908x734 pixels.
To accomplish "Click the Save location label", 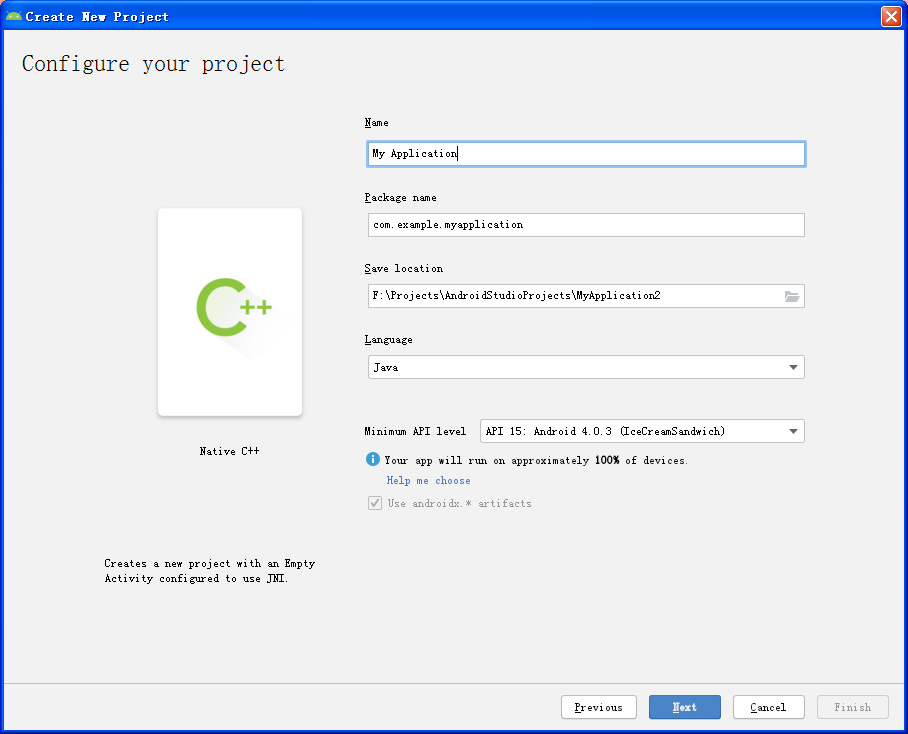I will (404, 269).
